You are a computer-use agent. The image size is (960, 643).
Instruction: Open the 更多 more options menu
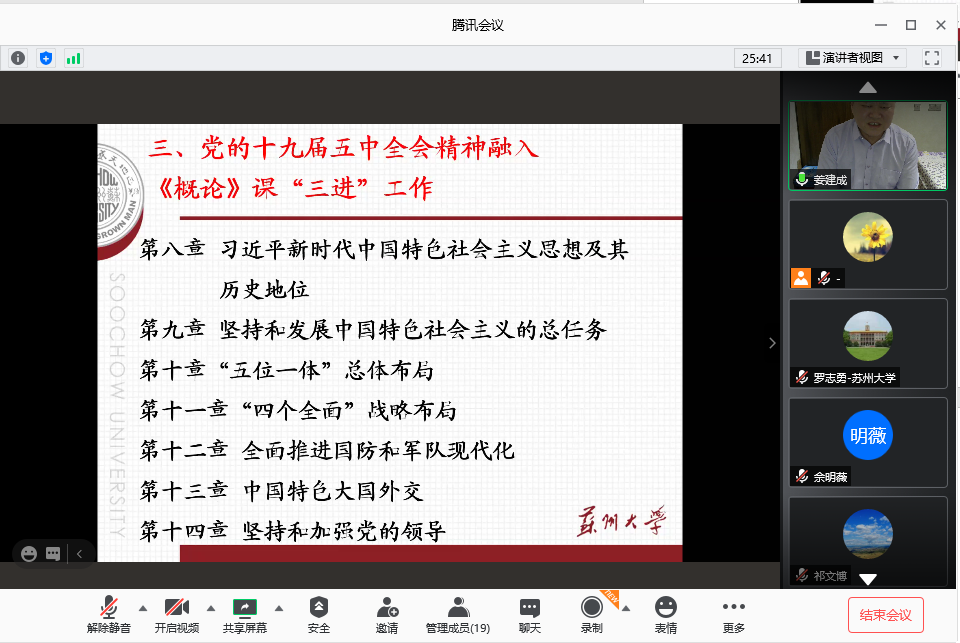(733, 613)
